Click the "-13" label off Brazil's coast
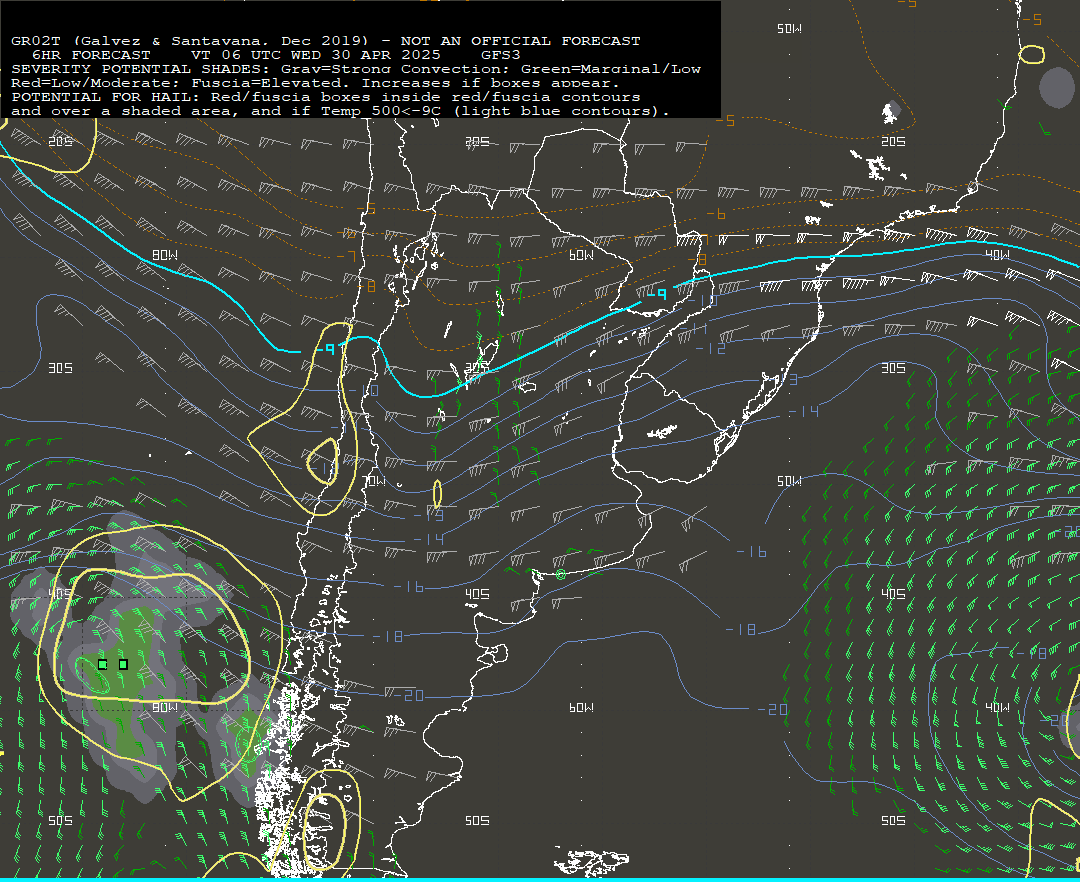 [x=783, y=379]
